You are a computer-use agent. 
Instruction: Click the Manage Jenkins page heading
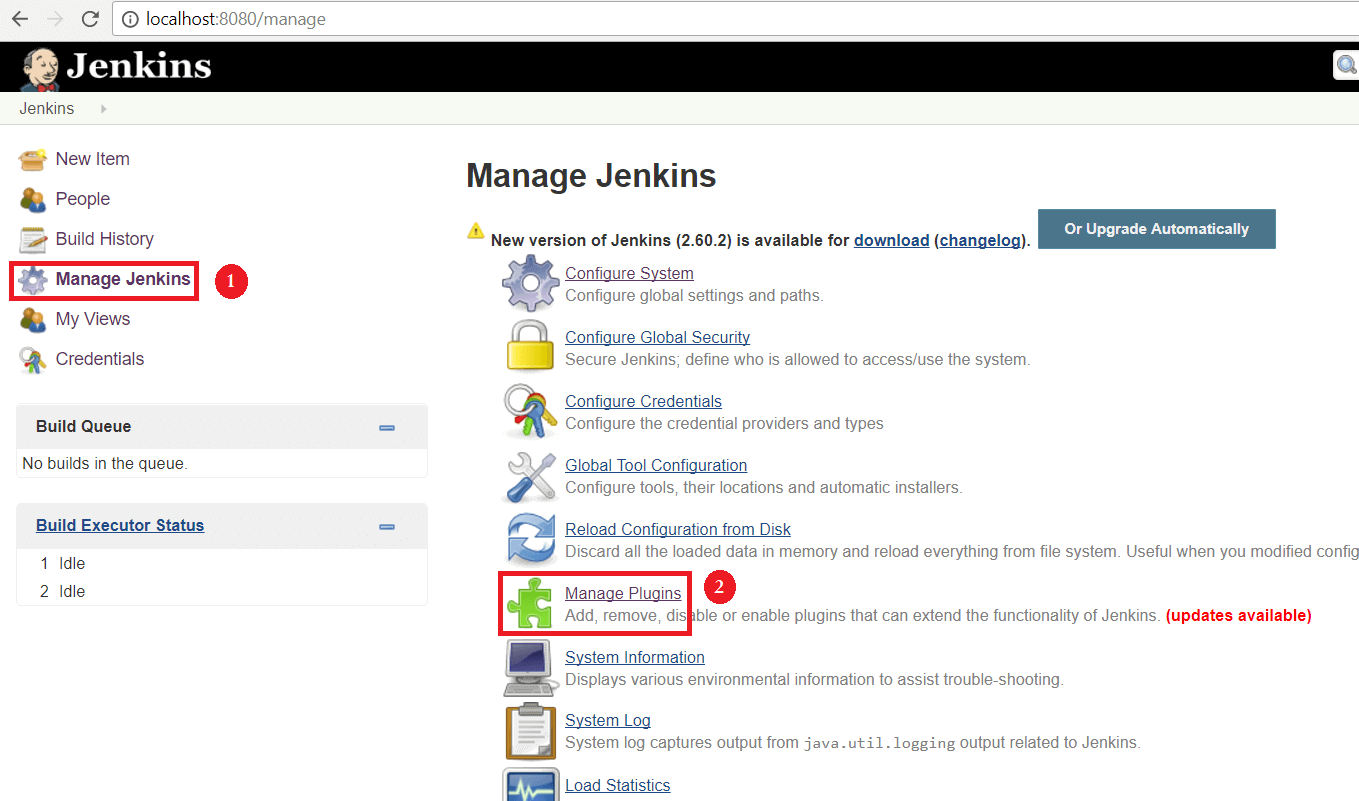pyautogui.click(x=591, y=176)
